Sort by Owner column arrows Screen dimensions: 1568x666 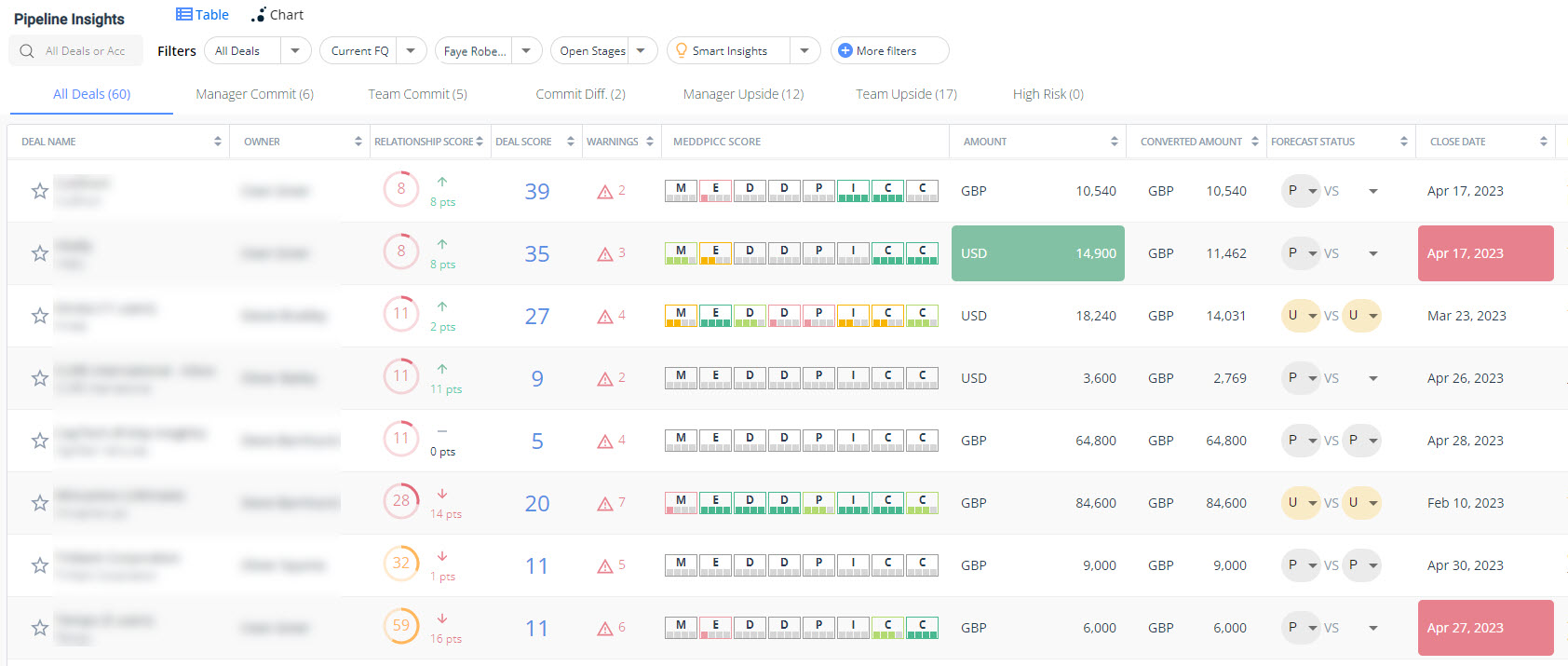tap(358, 142)
